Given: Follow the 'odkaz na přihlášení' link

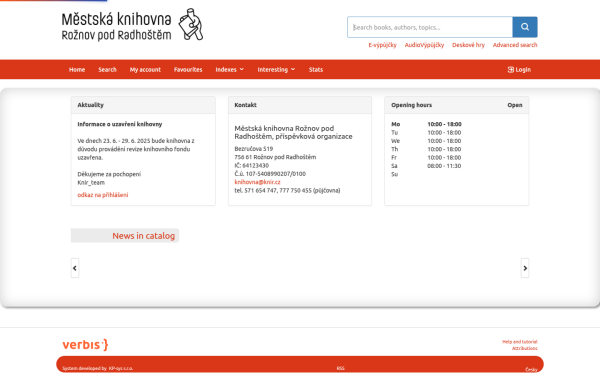Looking at the screenshot, I should tap(103, 195).
